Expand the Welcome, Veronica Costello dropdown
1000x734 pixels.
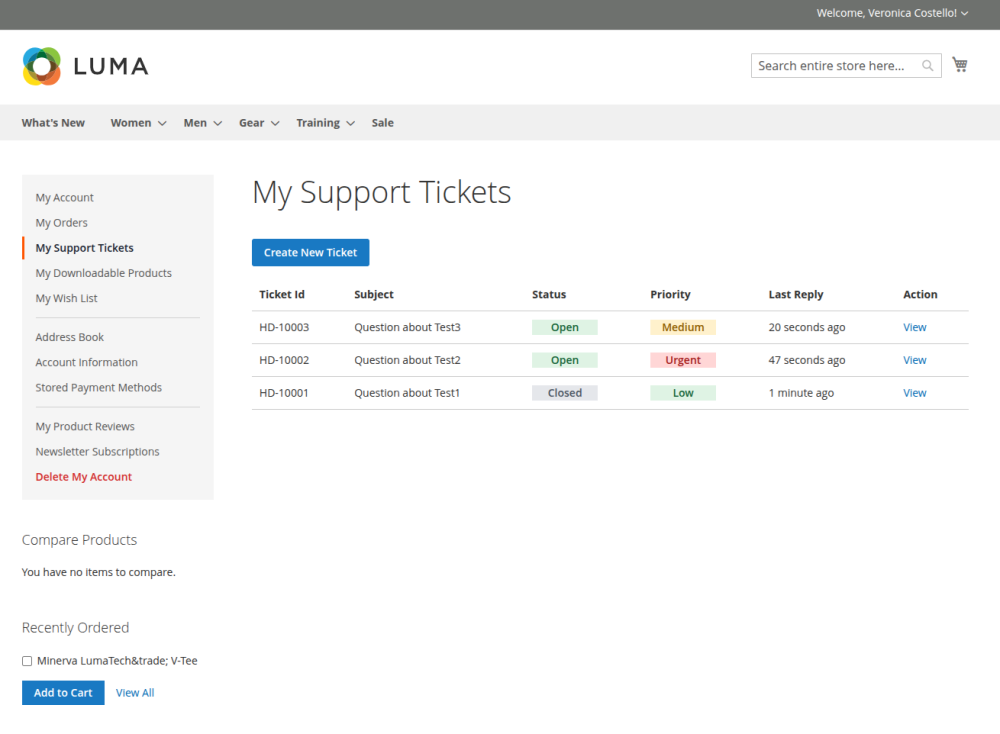point(891,13)
